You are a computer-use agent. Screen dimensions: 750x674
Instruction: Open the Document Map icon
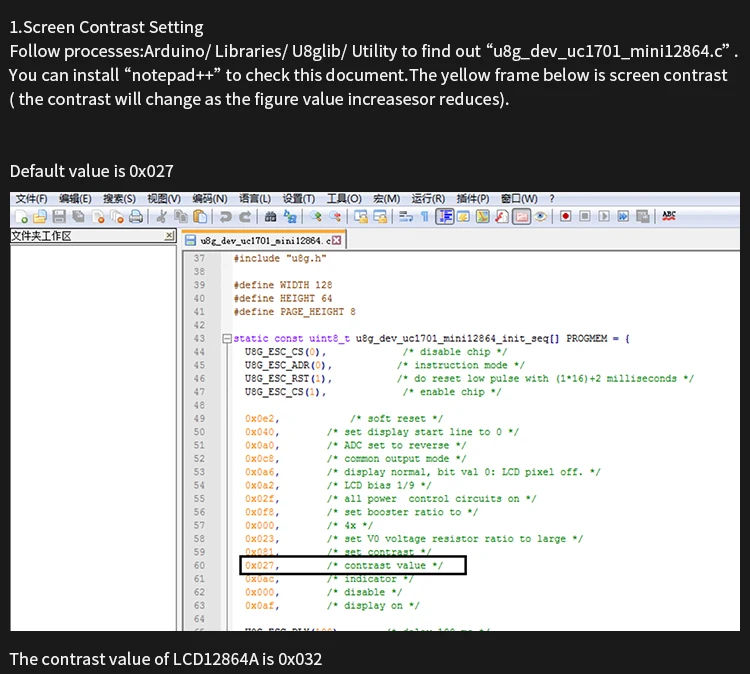click(x=483, y=217)
